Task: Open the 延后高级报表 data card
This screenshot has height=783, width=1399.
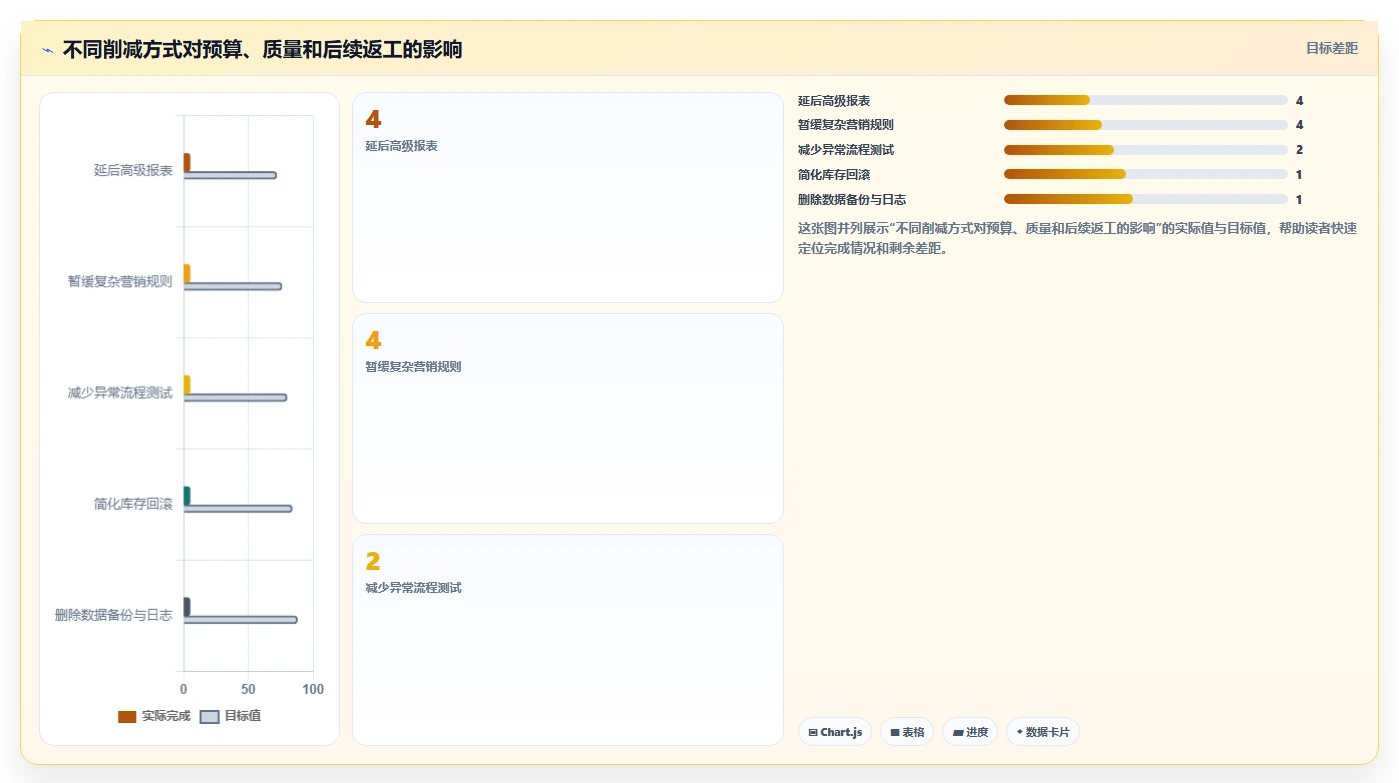Action: click(x=568, y=197)
